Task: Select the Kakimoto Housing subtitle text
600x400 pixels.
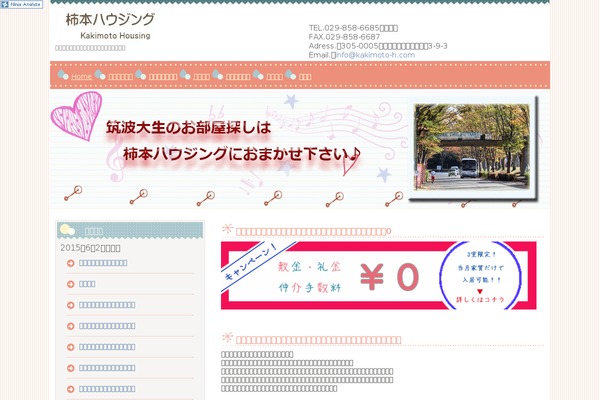Action: (115, 36)
